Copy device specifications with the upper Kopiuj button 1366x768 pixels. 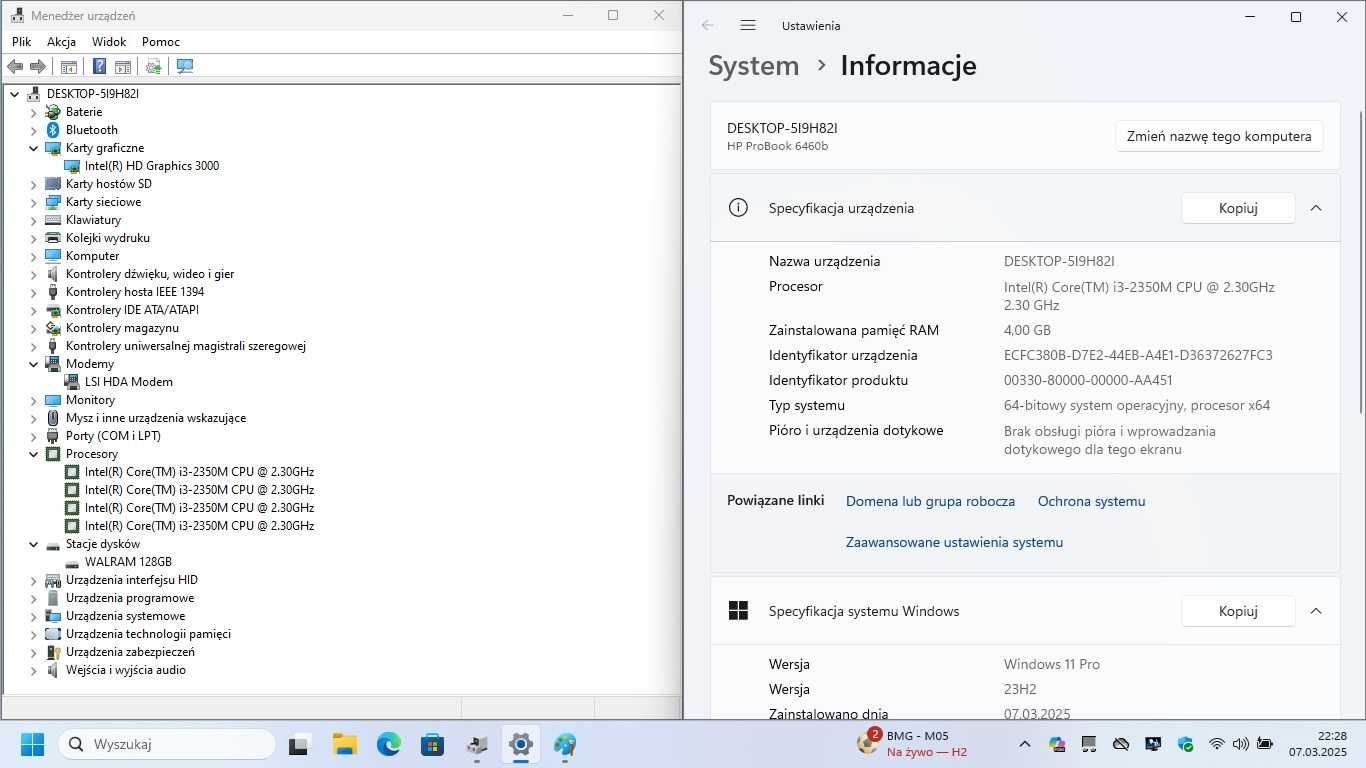click(x=1238, y=208)
